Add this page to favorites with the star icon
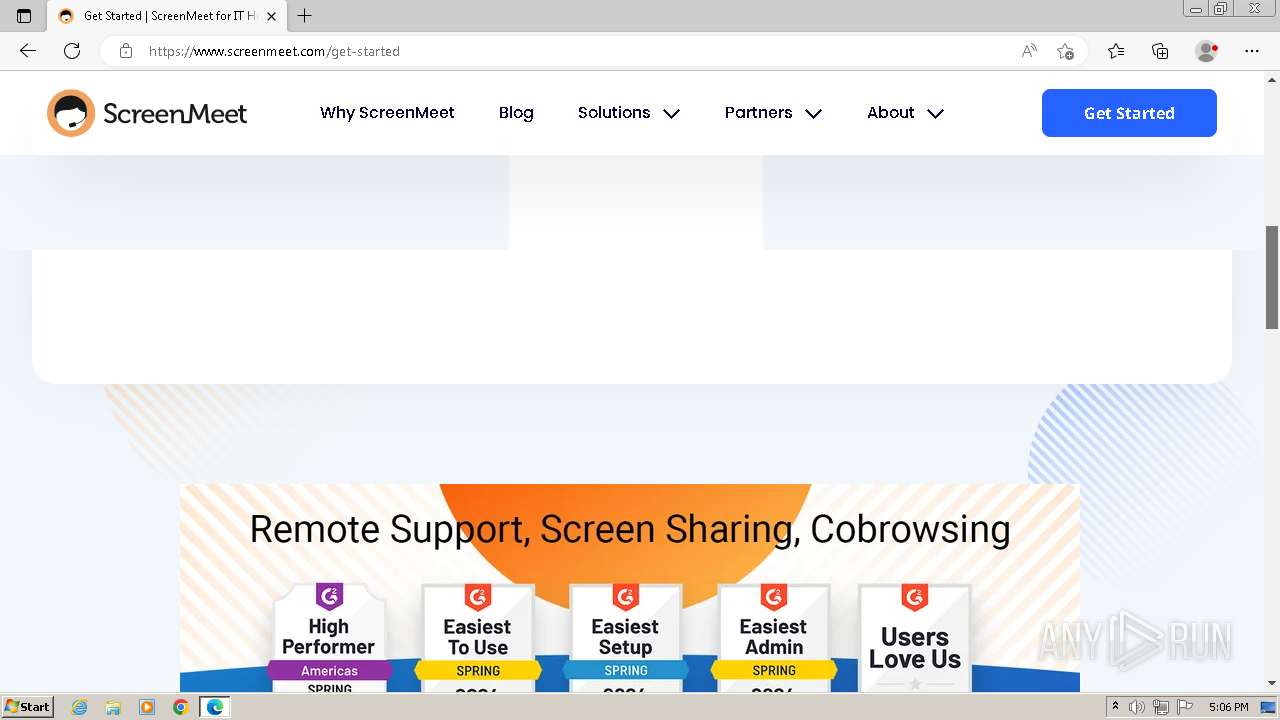 [x=1065, y=51]
